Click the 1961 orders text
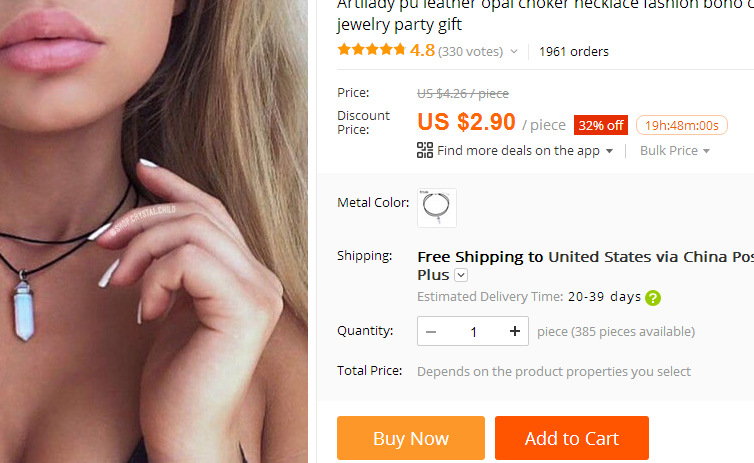This screenshot has height=463, width=754. pyautogui.click(x=574, y=51)
